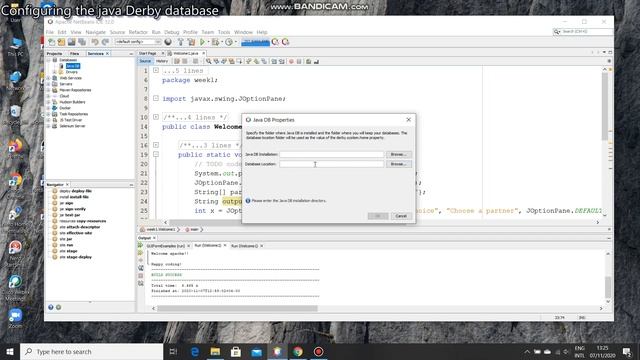
Task: Expand the Web Services tree node
Action: tap(48, 78)
